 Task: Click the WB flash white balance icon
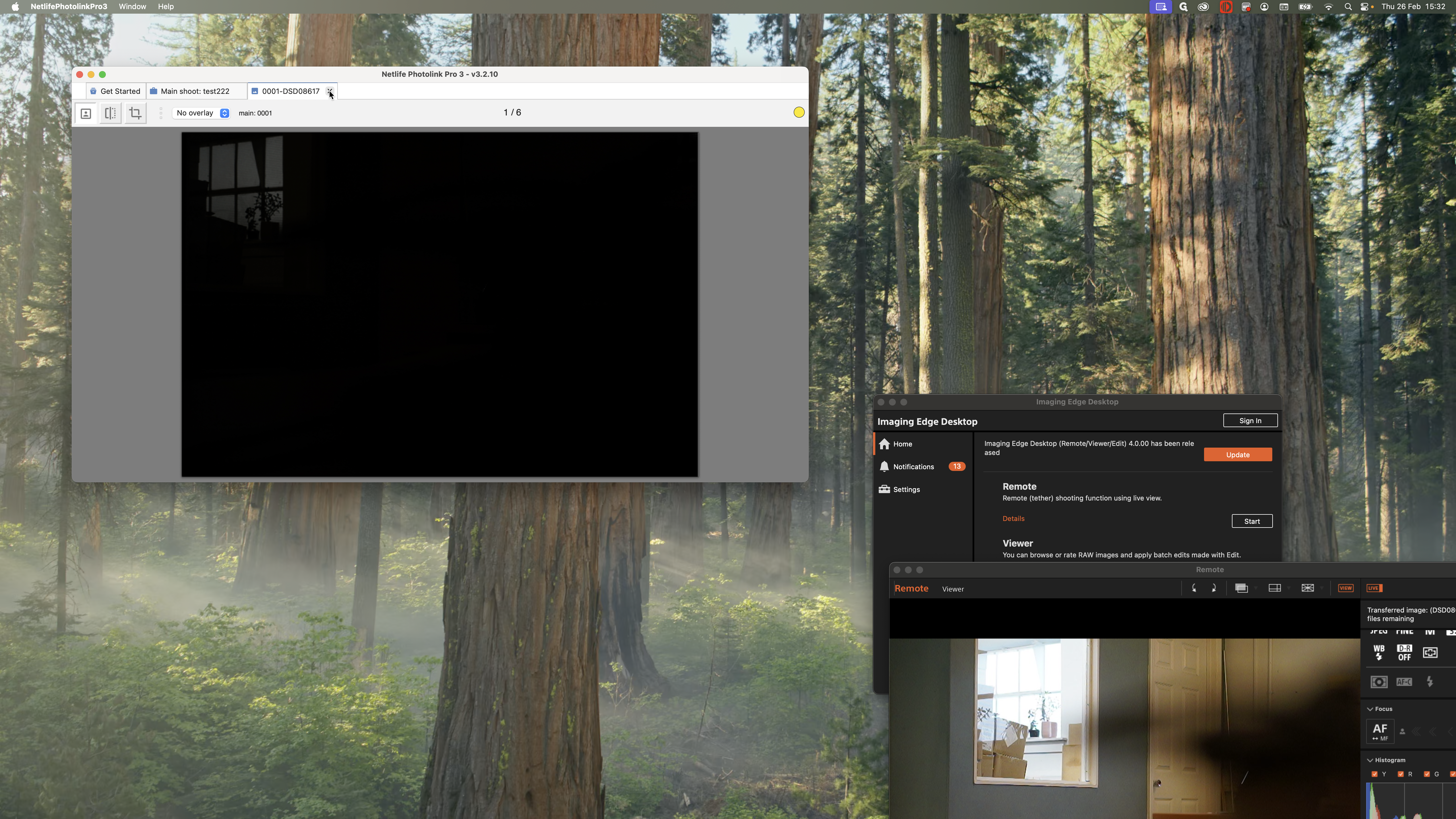tap(1379, 652)
